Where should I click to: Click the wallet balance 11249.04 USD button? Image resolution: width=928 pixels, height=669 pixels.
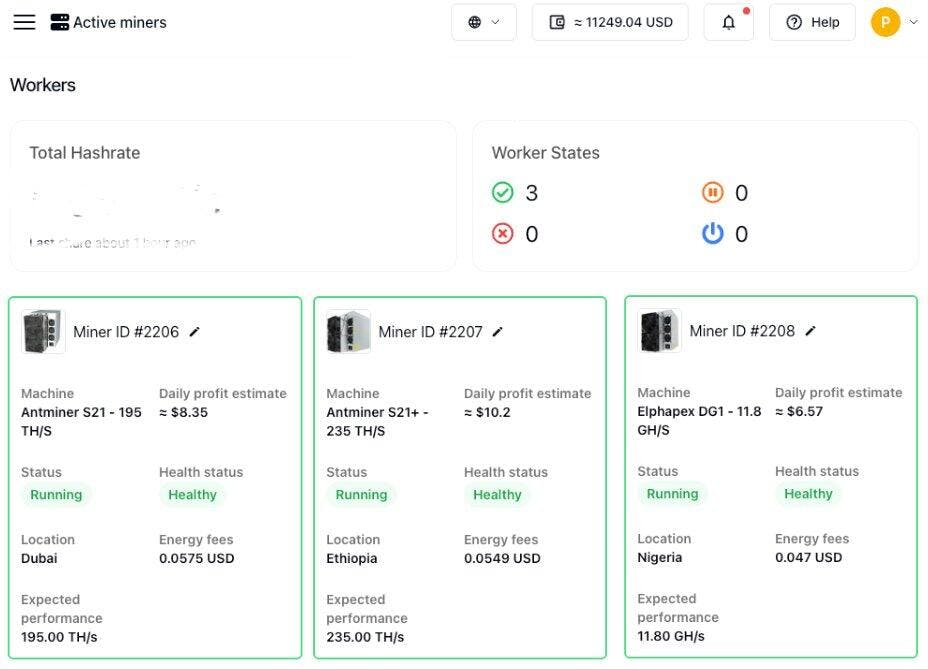pos(610,22)
